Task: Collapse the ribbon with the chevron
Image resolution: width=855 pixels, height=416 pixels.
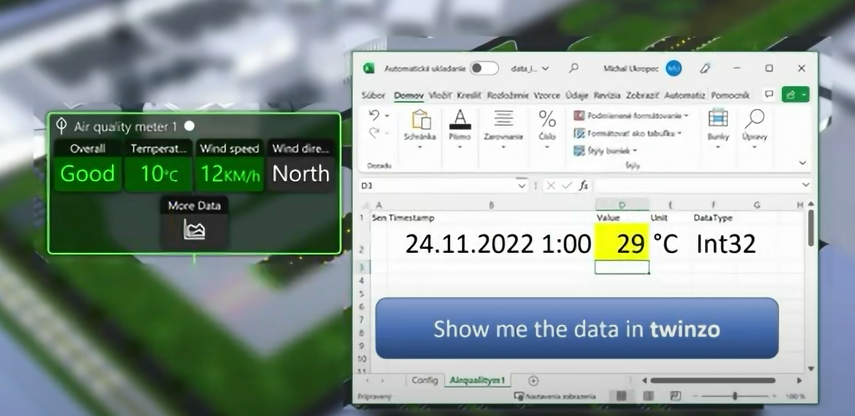Action: [803, 162]
